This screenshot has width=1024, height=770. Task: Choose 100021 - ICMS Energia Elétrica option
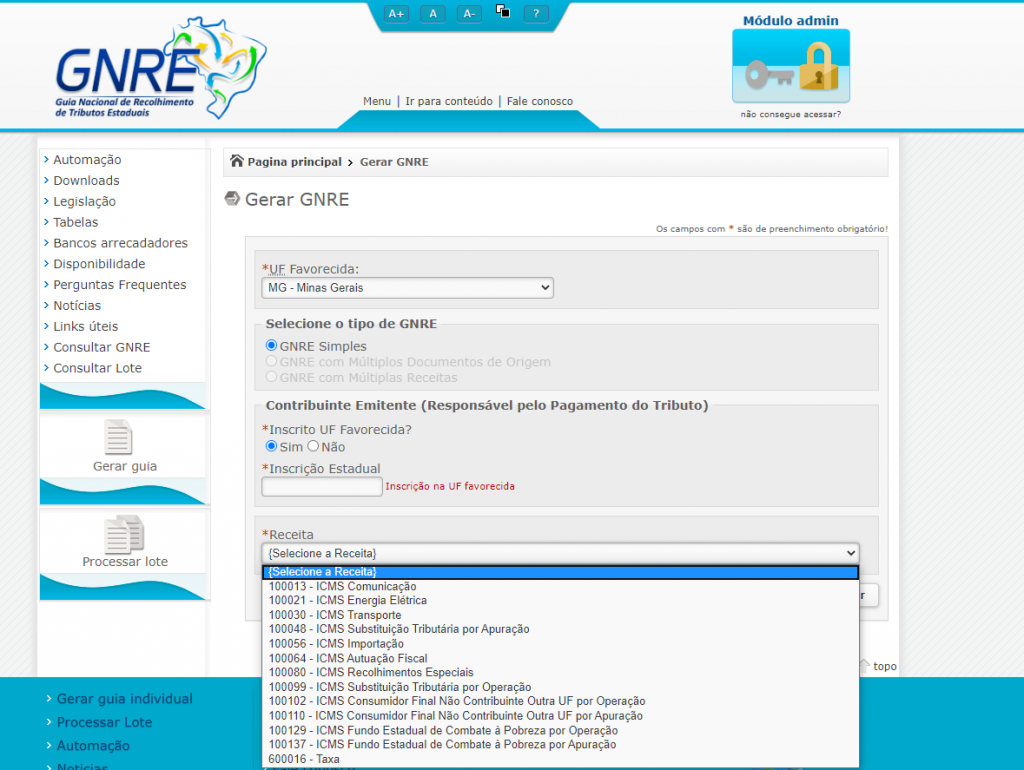click(x=347, y=600)
